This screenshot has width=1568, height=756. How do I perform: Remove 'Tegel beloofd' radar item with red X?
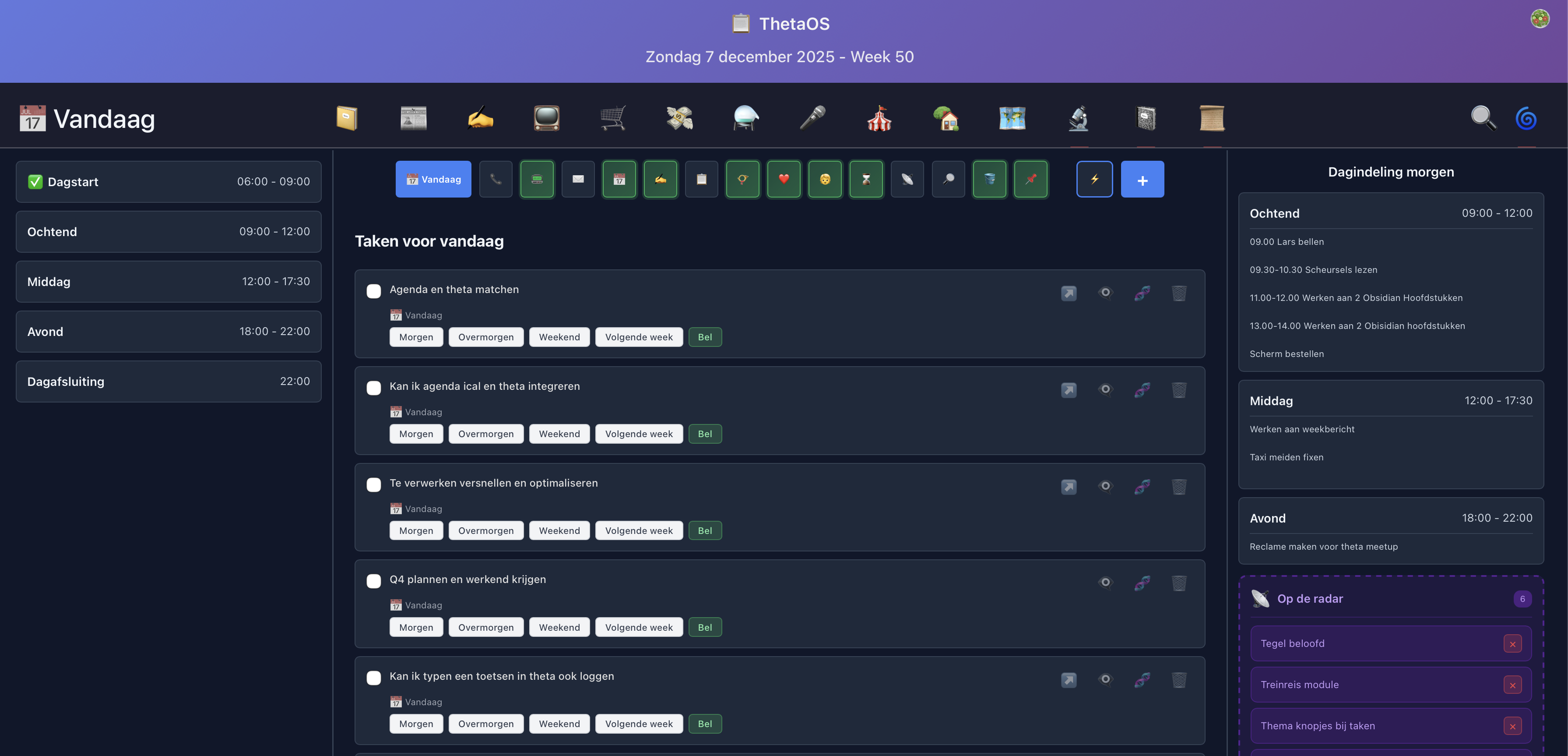tap(1512, 644)
